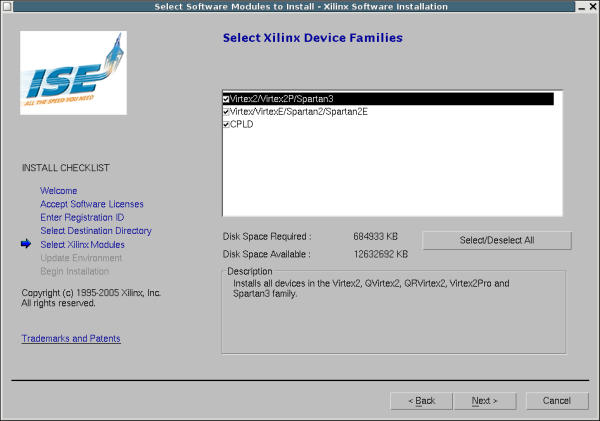The height and width of the screenshot is (421, 600).
Task: Click the Disk Space Available value 12632692 KB
Action: [x=381, y=254]
